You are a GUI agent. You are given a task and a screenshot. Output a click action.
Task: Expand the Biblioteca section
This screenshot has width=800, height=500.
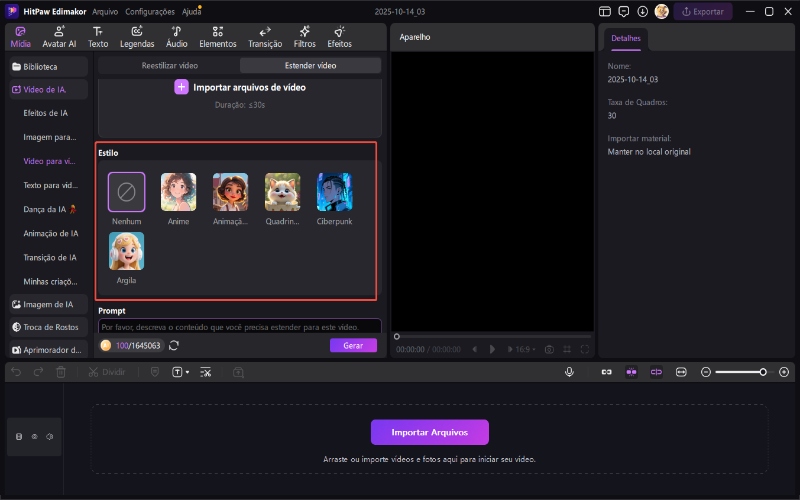48,67
